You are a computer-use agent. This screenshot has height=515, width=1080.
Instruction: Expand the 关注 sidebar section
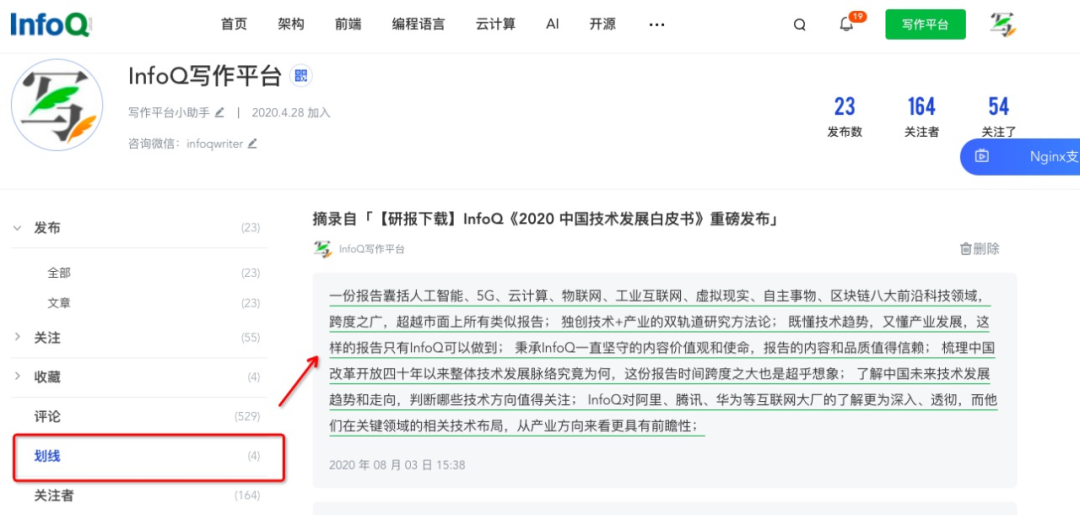point(17,337)
